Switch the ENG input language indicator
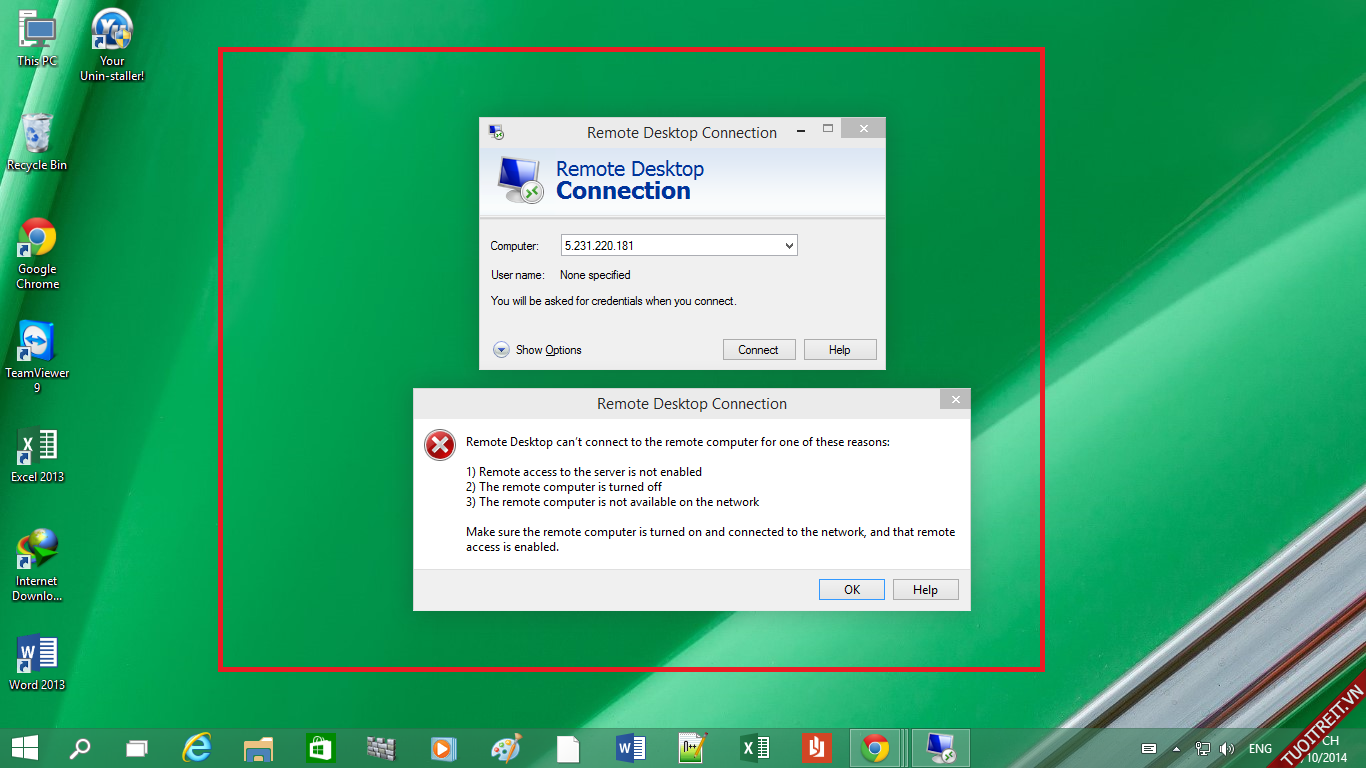 [x=1260, y=749]
